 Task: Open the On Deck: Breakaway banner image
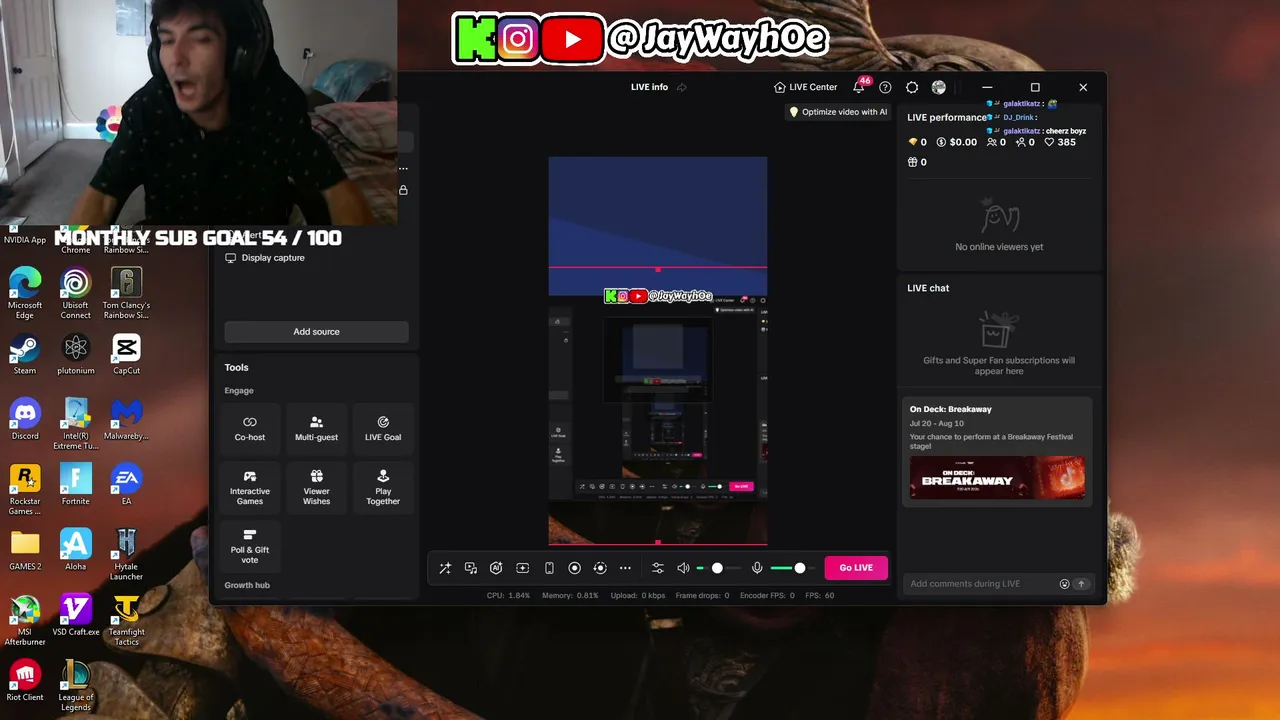(x=997, y=478)
